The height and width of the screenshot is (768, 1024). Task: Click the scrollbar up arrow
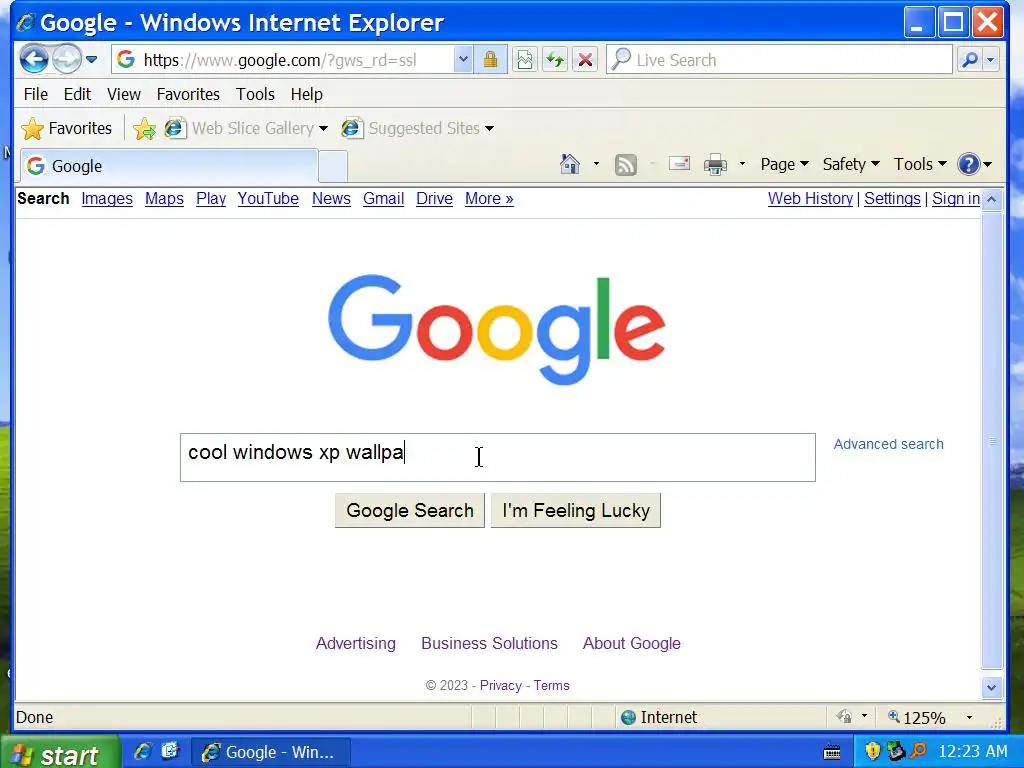tap(991, 199)
